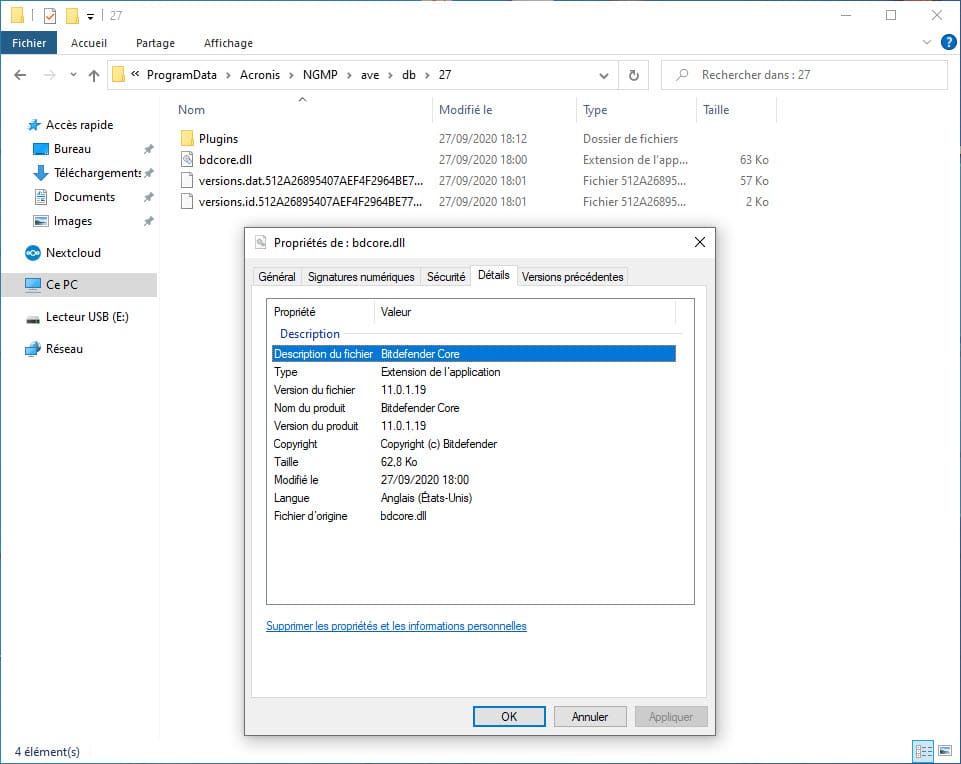Select the Copyright property row
The height and width of the screenshot is (764, 961).
[x=474, y=444]
